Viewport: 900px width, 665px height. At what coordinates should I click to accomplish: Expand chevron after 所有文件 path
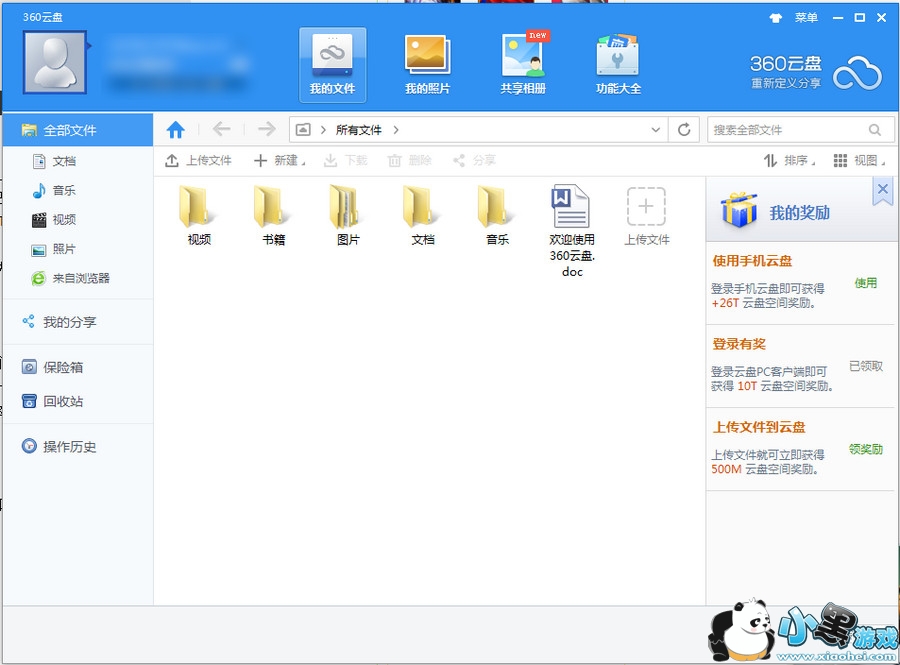click(396, 130)
